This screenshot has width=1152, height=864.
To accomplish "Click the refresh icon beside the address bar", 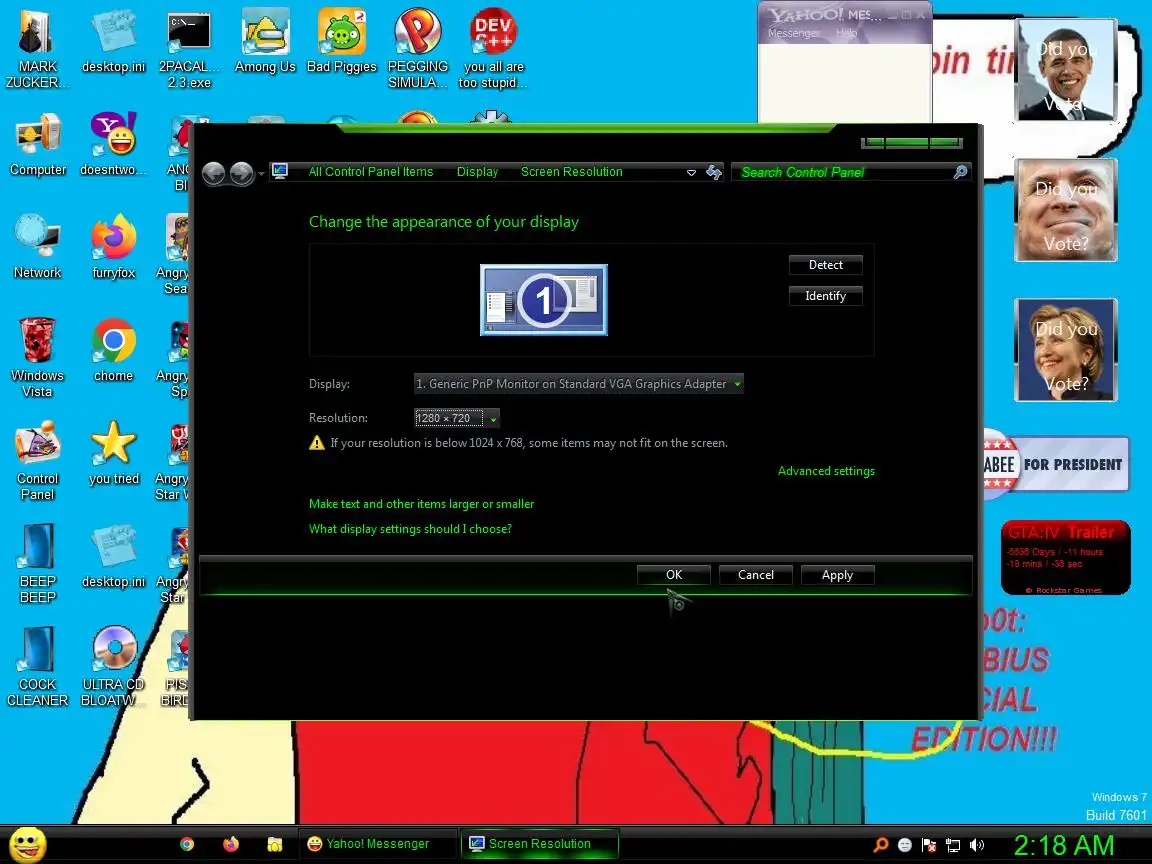I will click(714, 173).
